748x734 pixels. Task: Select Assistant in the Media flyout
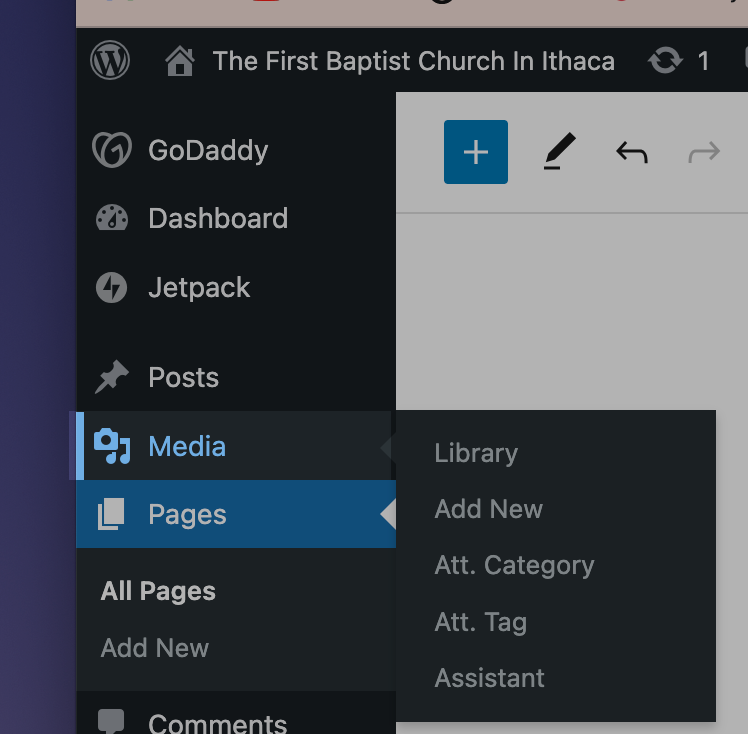tap(489, 678)
